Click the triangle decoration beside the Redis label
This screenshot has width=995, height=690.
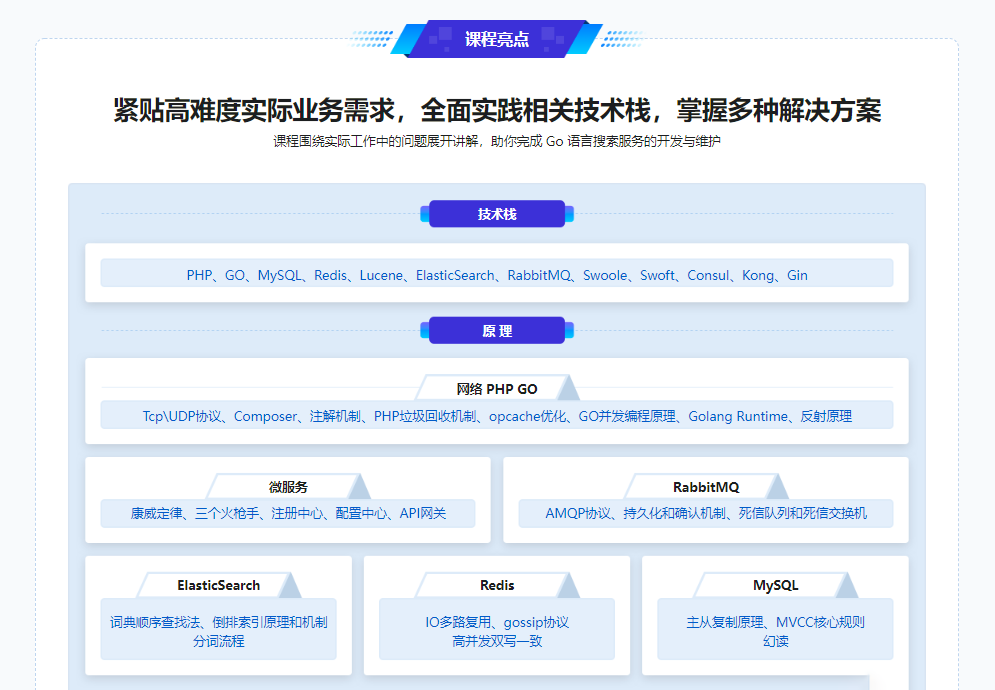click(567, 587)
